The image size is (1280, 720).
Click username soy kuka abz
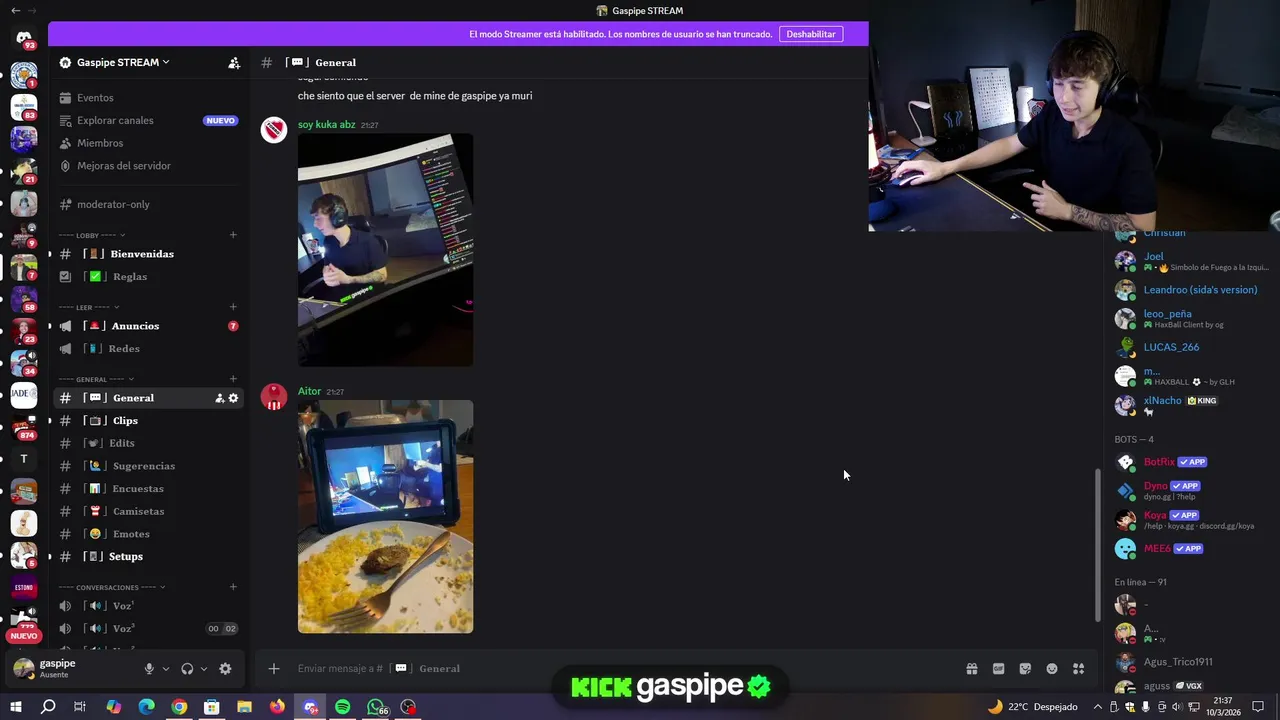[326, 125]
